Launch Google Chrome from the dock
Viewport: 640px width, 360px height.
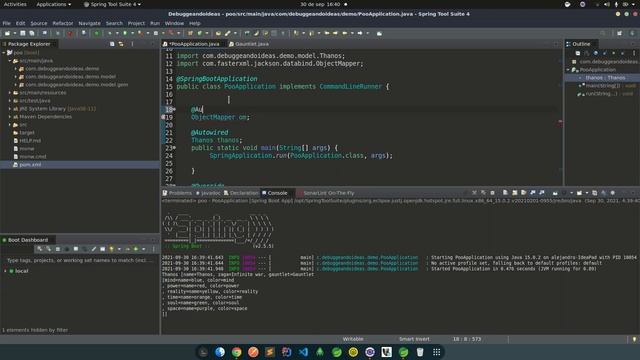pos(236,352)
